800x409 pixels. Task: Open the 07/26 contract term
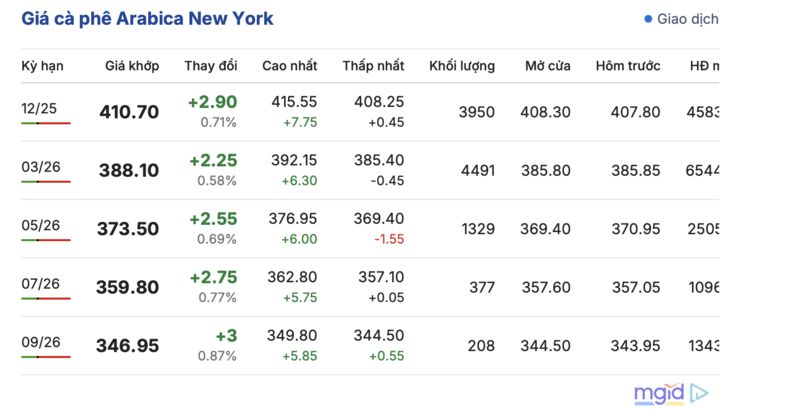click(x=40, y=283)
